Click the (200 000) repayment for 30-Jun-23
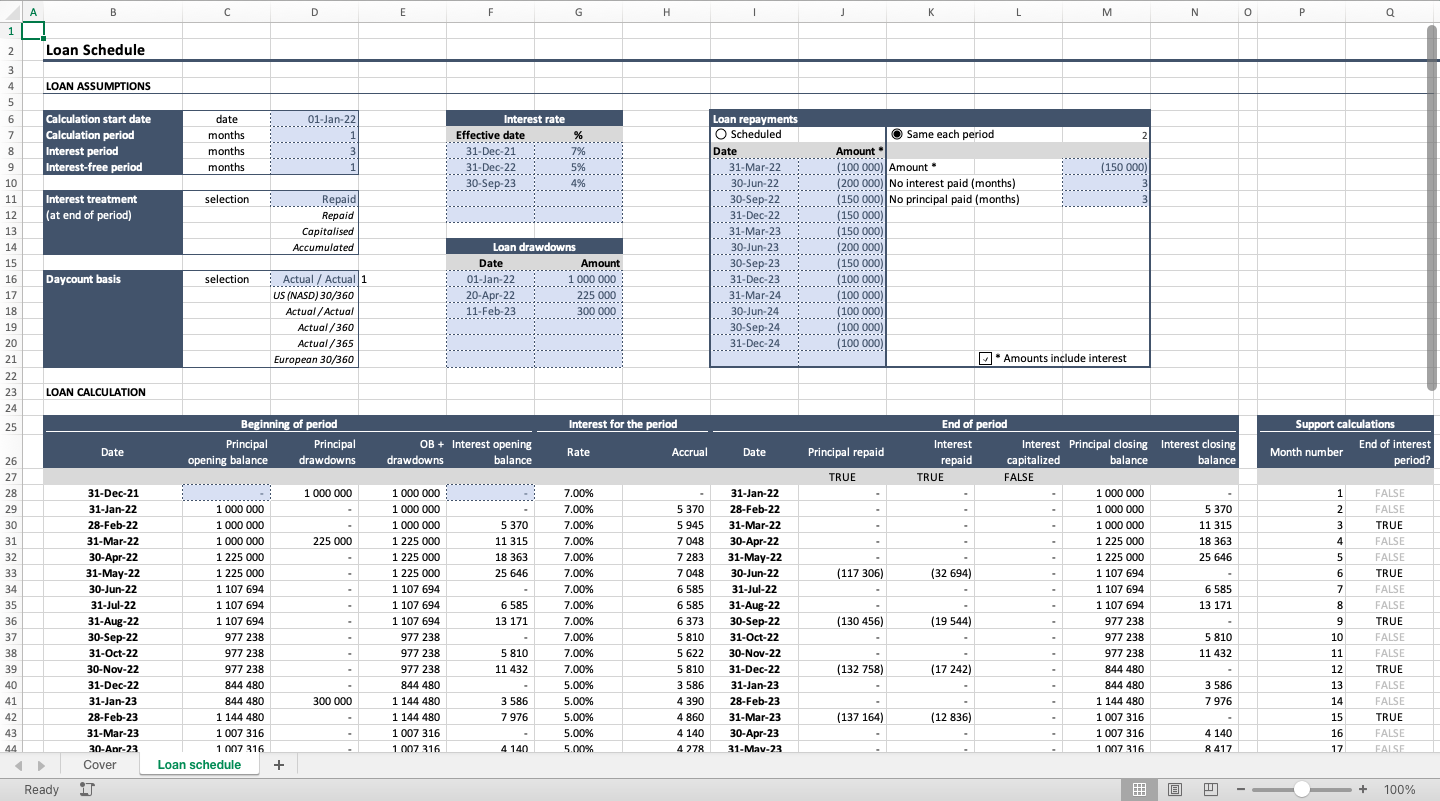 [x=842, y=247]
